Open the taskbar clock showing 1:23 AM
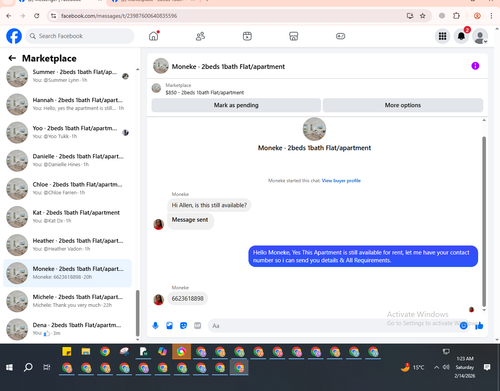Screen dimensions: 500x391 pos(465,367)
